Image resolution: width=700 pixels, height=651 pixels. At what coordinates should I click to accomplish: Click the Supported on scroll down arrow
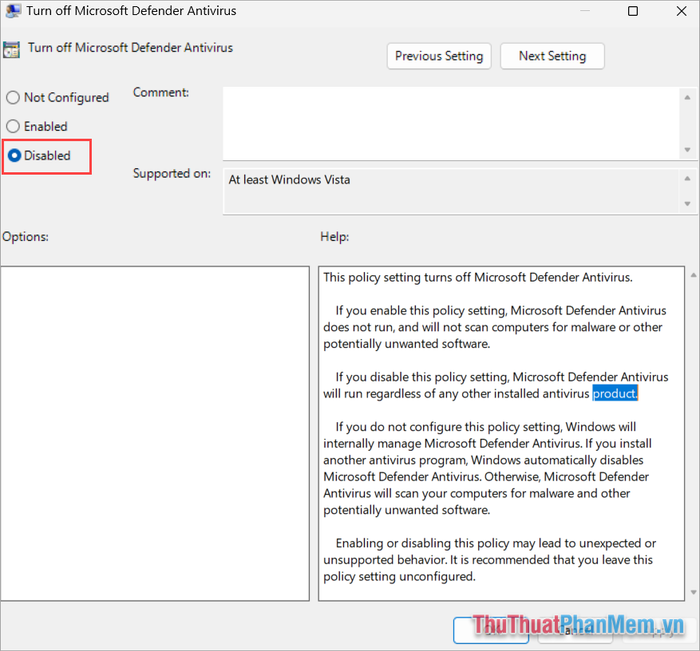[687, 204]
